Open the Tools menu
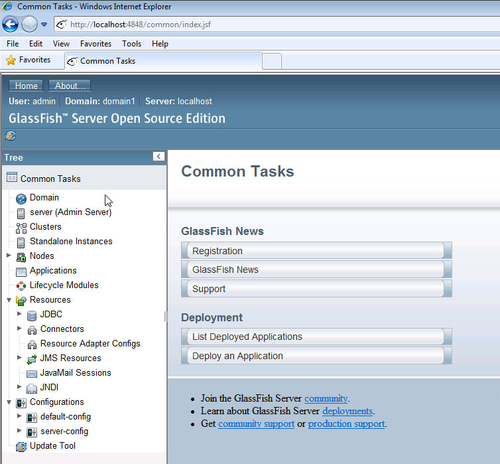 tap(131, 44)
